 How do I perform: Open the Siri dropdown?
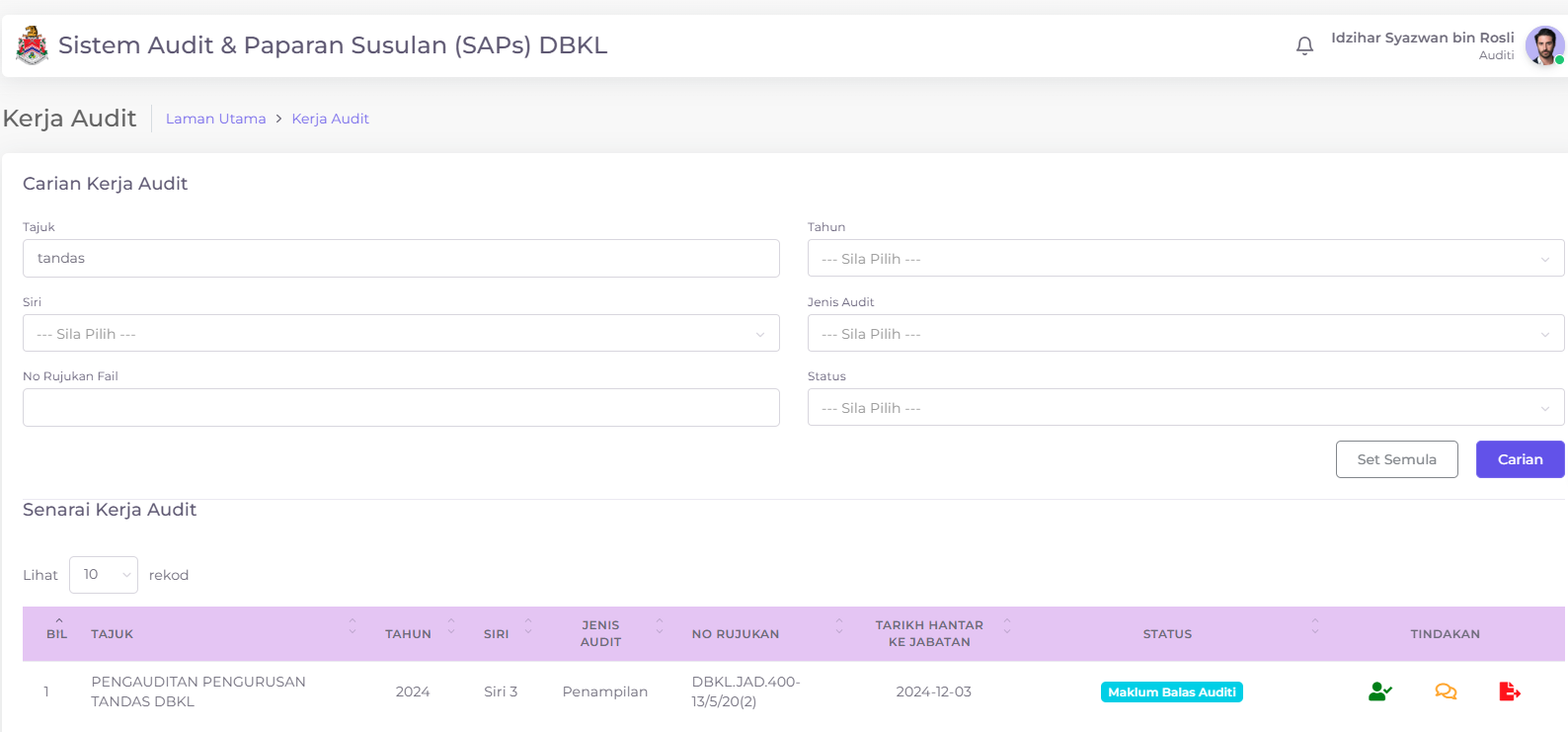pos(401,334)
